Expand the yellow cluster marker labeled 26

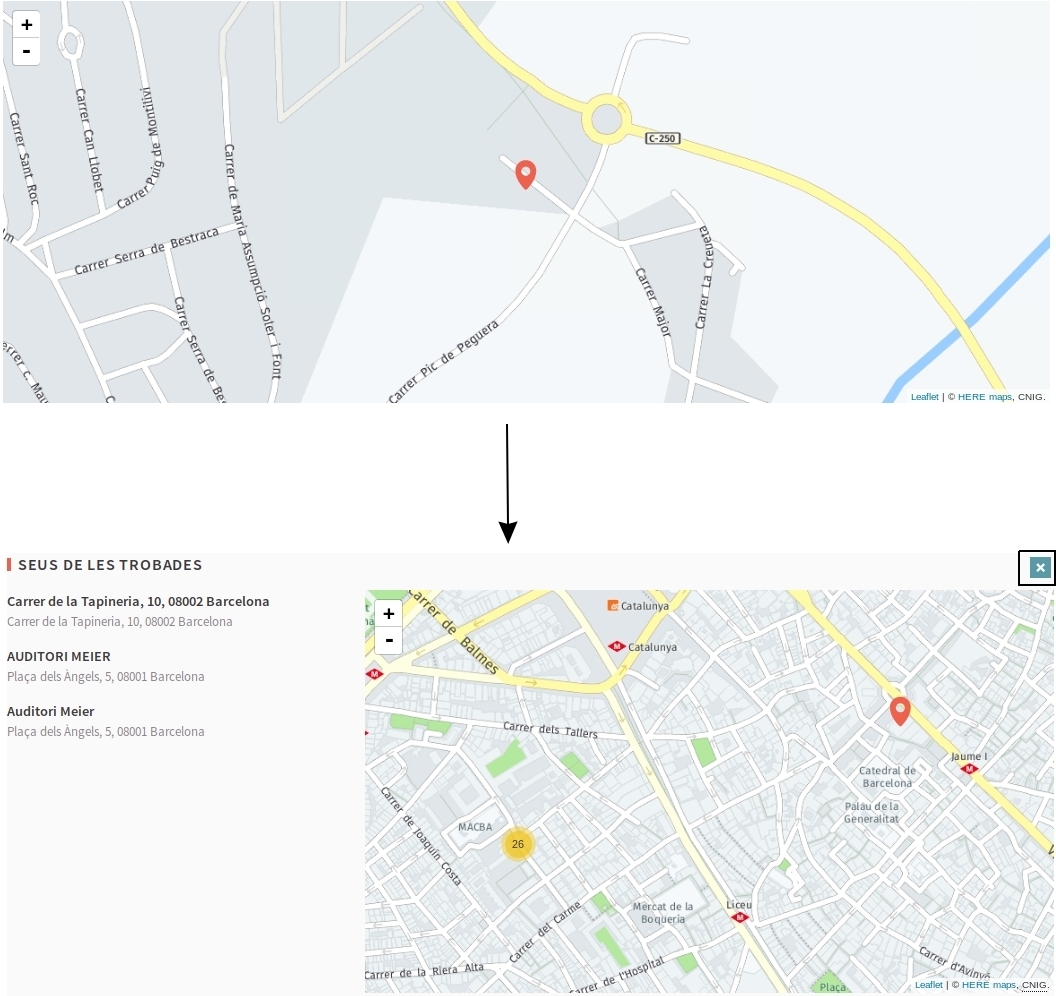(517, 844)
